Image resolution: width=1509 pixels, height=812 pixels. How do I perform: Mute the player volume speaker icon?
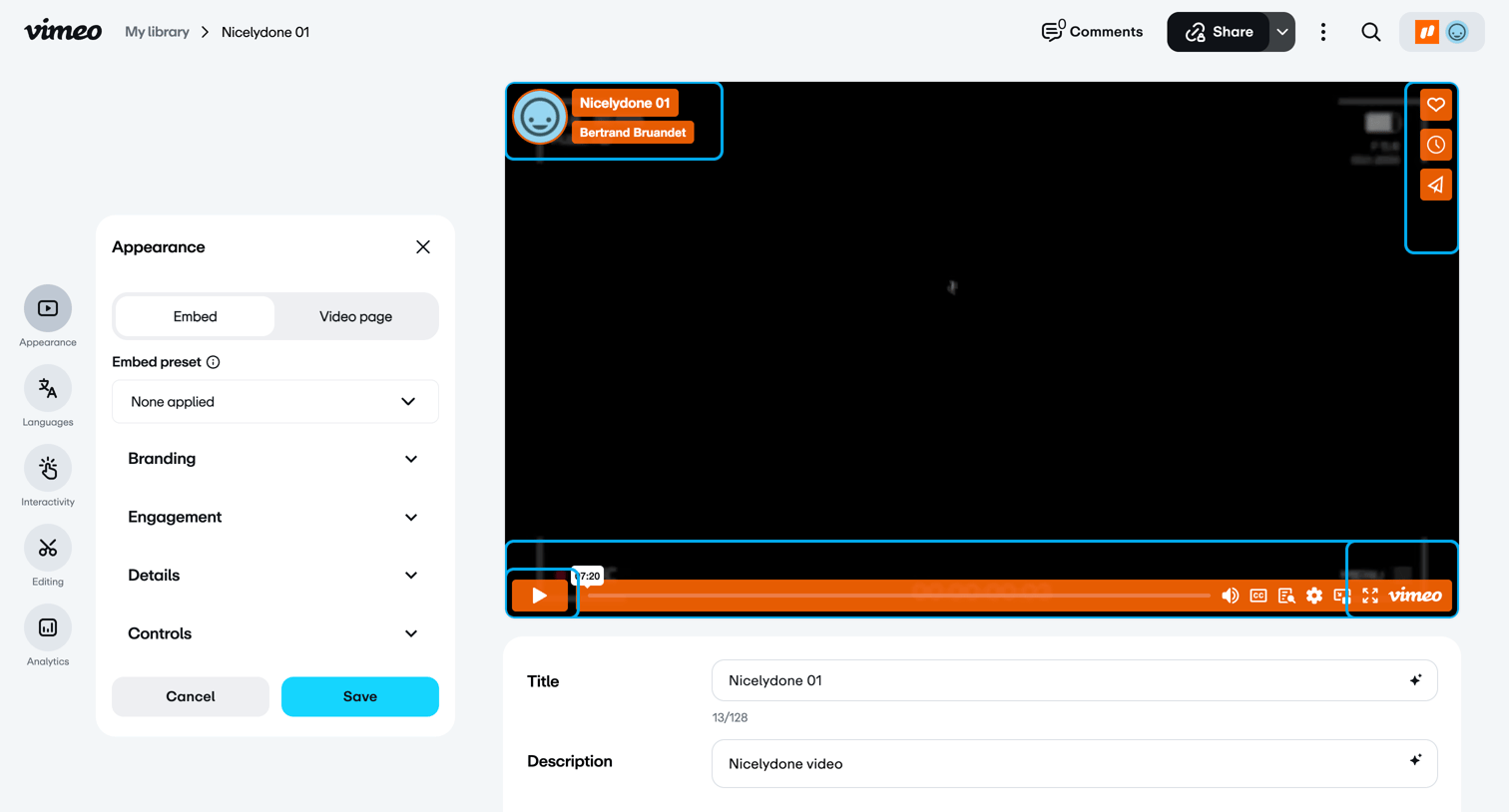pyautogui.click(x=1231, y=596)
